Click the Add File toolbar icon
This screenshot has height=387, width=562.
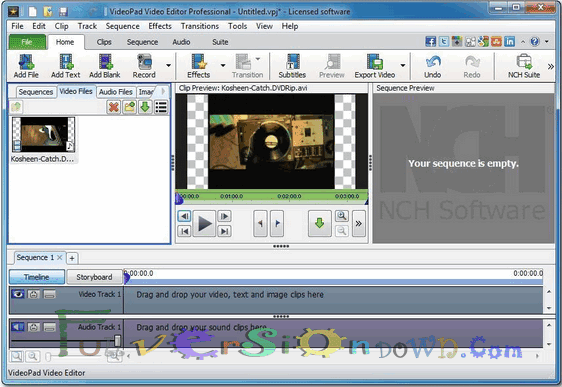26,66
